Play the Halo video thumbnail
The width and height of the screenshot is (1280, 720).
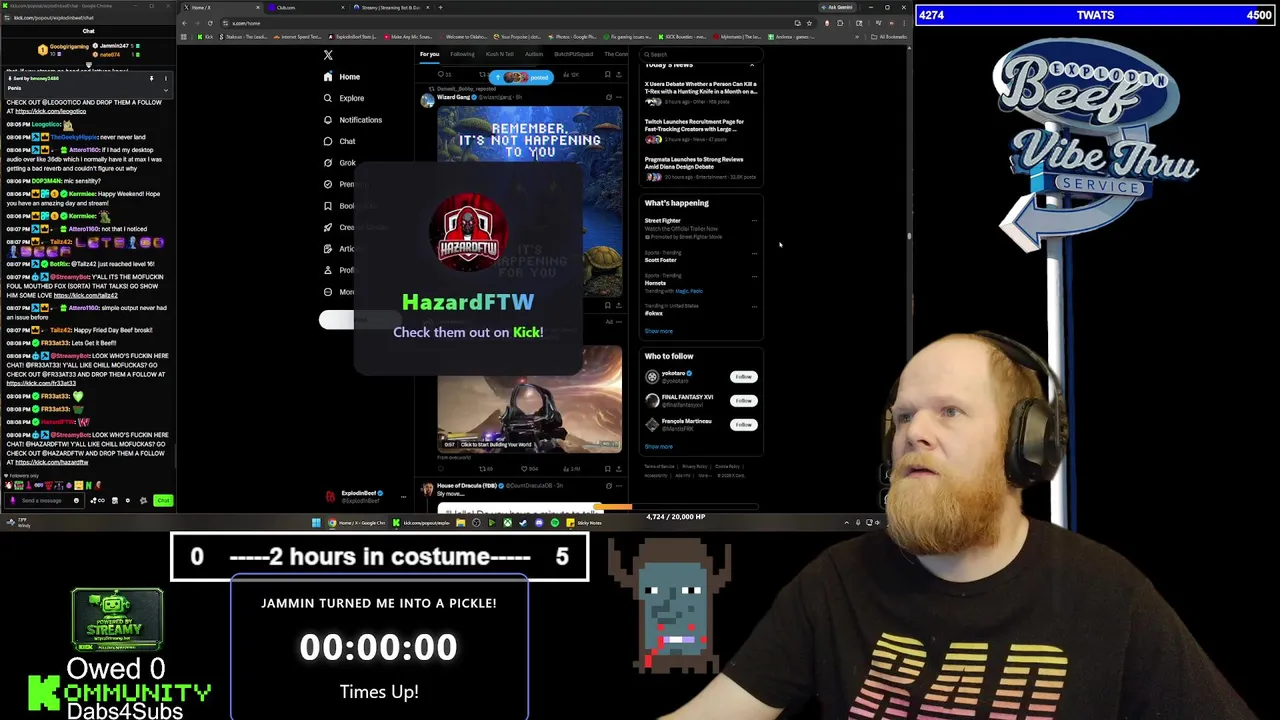(x=529, y=398)
